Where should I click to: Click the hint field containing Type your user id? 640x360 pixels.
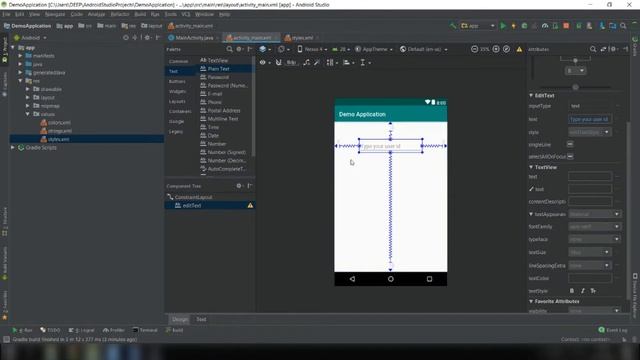pyautogui.click(x=589, y=120)
